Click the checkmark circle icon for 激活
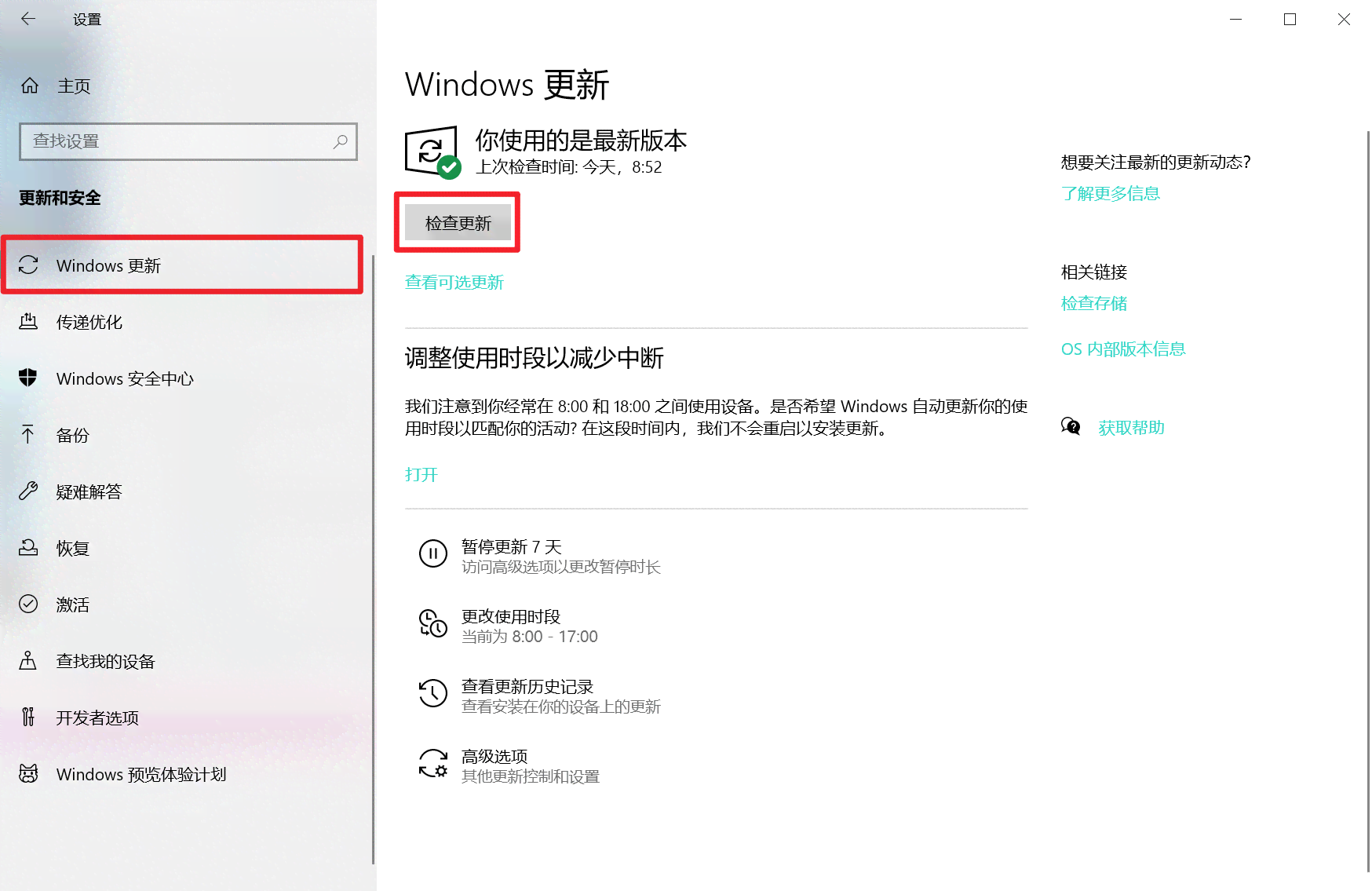 (x=28, y=604)
